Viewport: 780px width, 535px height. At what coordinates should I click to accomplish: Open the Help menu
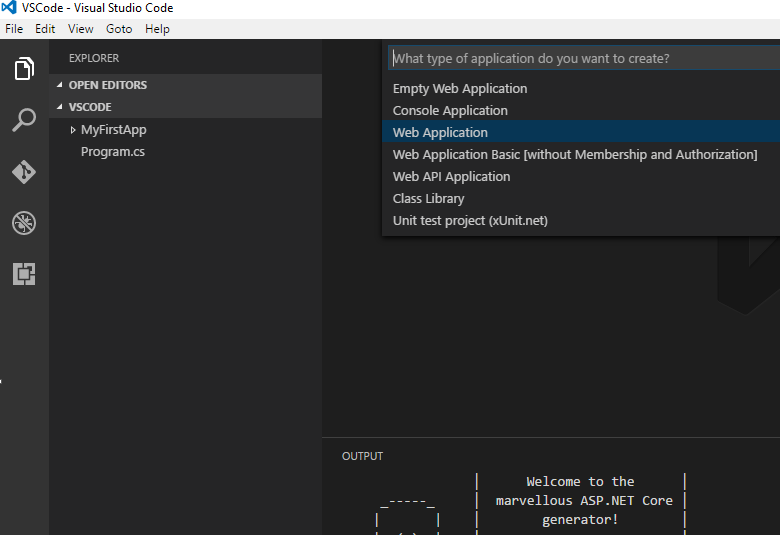coord(157,29)
